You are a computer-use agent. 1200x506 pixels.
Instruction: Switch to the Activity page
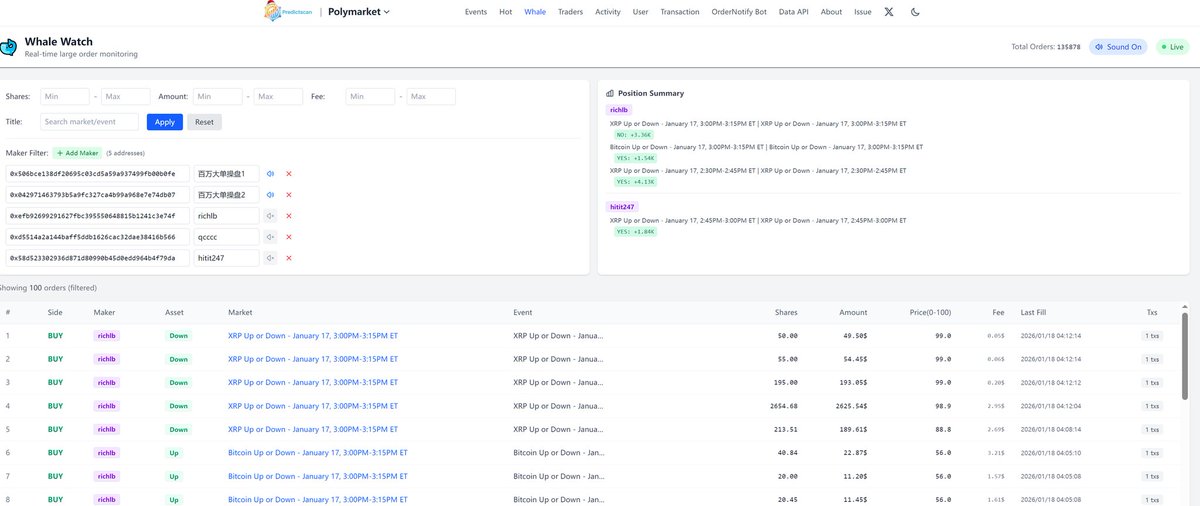(x=607, y=12)
